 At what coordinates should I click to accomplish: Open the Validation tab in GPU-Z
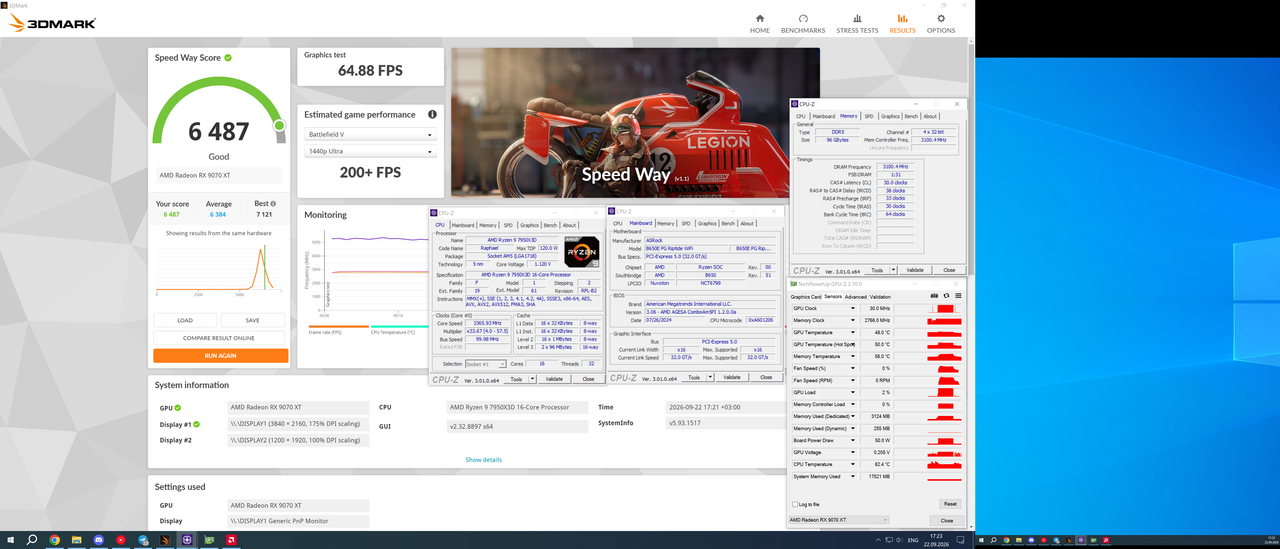pyautogui.click(x=880, y=297)
